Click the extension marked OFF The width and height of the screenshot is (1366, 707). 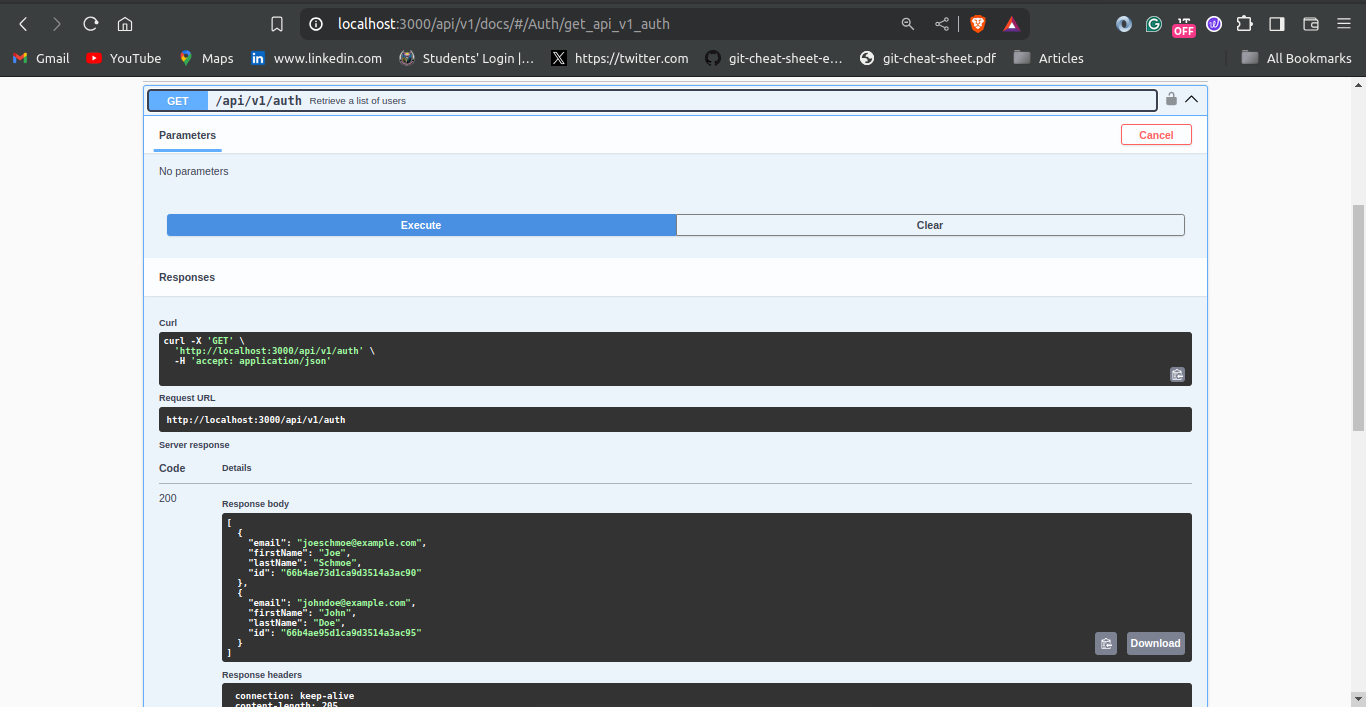1184,26
